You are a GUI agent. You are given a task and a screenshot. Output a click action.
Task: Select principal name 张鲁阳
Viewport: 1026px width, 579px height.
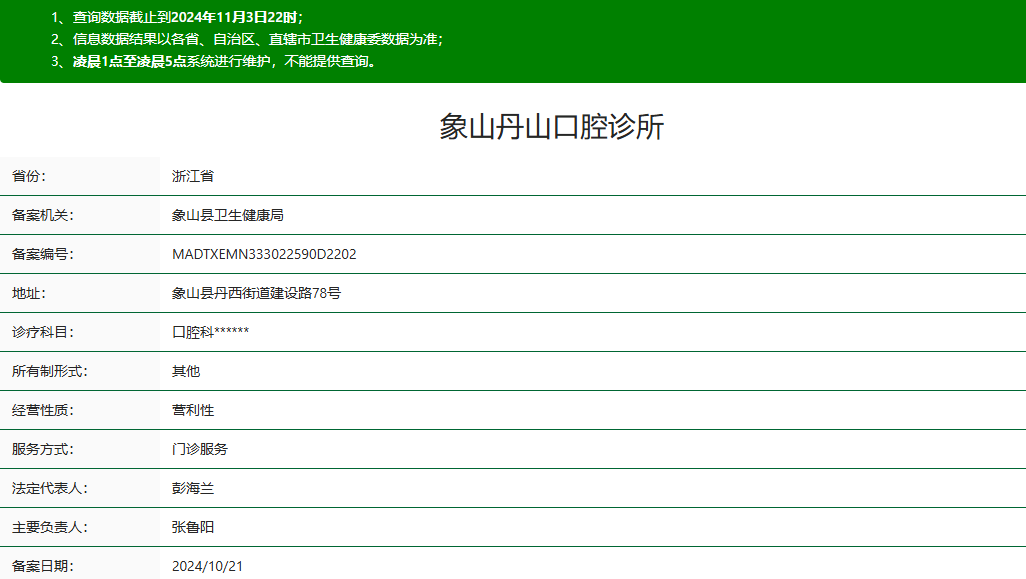[193, 527]
